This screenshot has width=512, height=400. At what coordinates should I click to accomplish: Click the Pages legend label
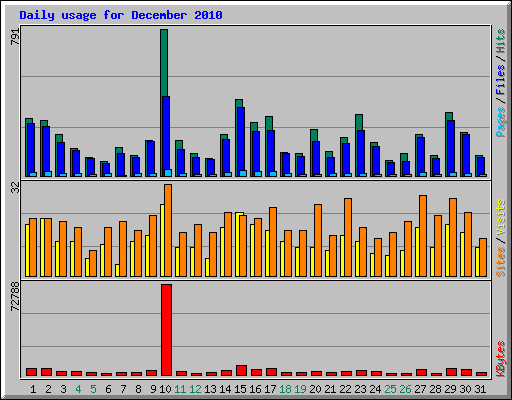501,122
